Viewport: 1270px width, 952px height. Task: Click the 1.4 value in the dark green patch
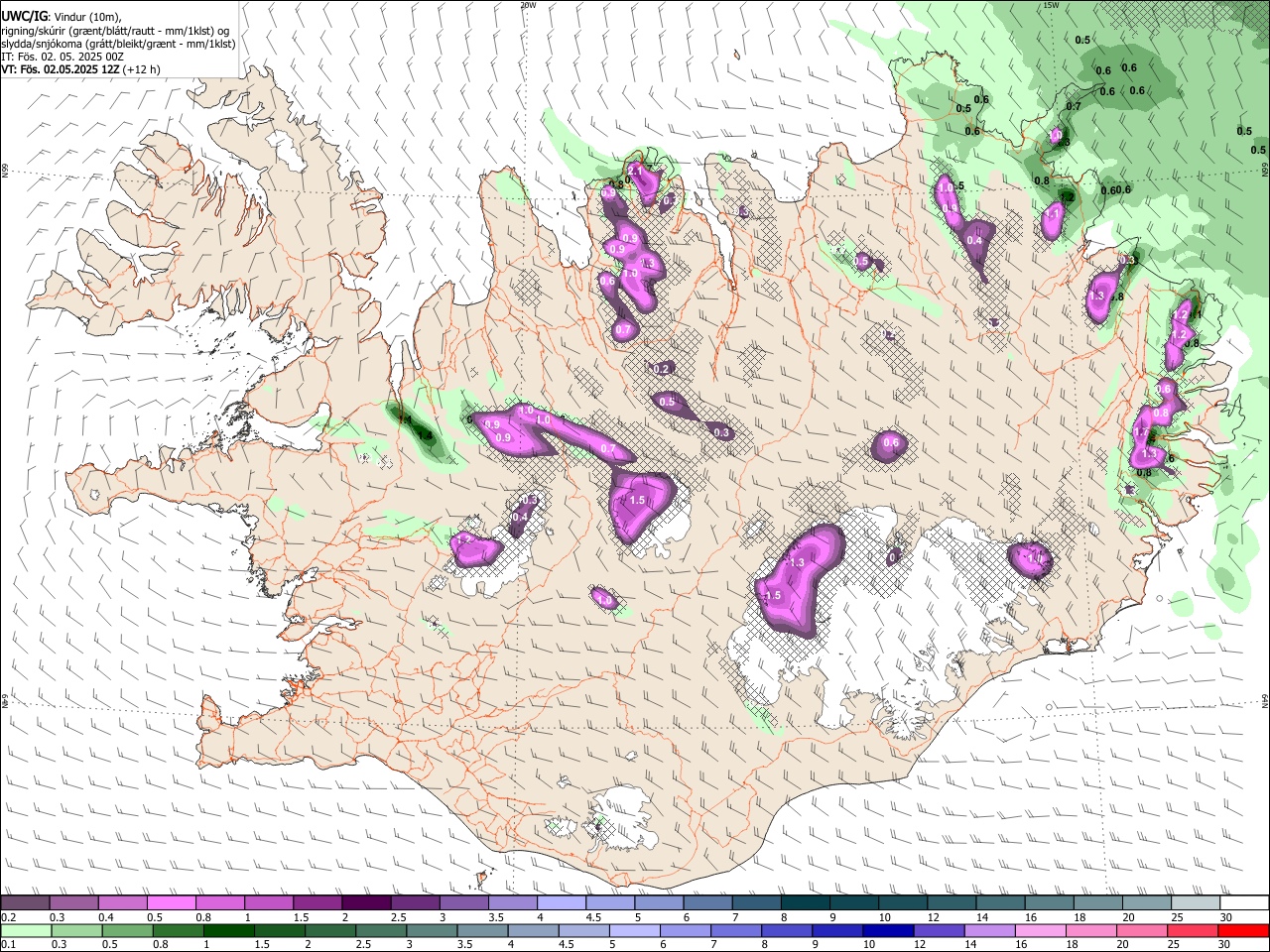425,435
